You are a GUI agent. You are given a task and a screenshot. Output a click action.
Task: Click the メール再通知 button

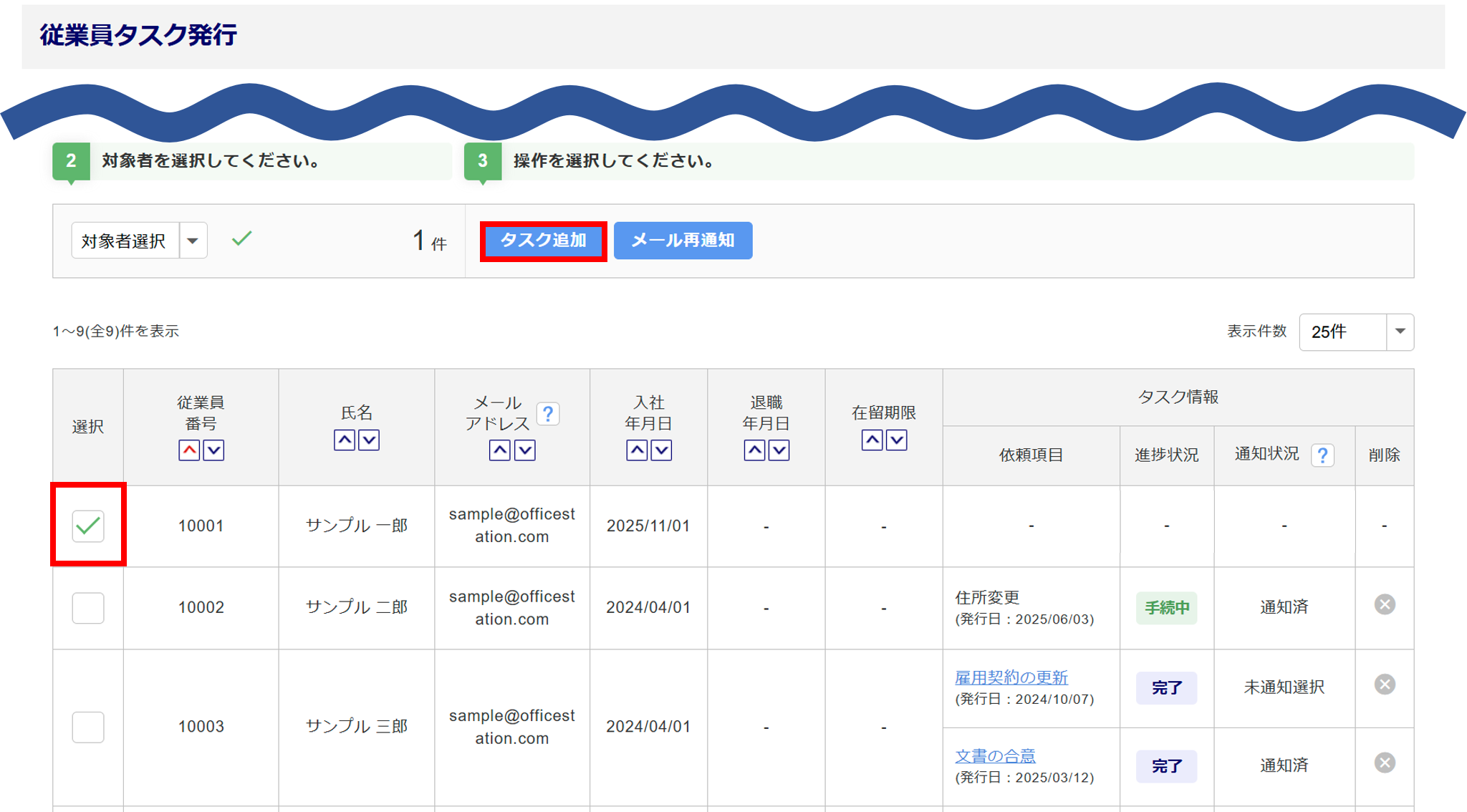(683, 241)
